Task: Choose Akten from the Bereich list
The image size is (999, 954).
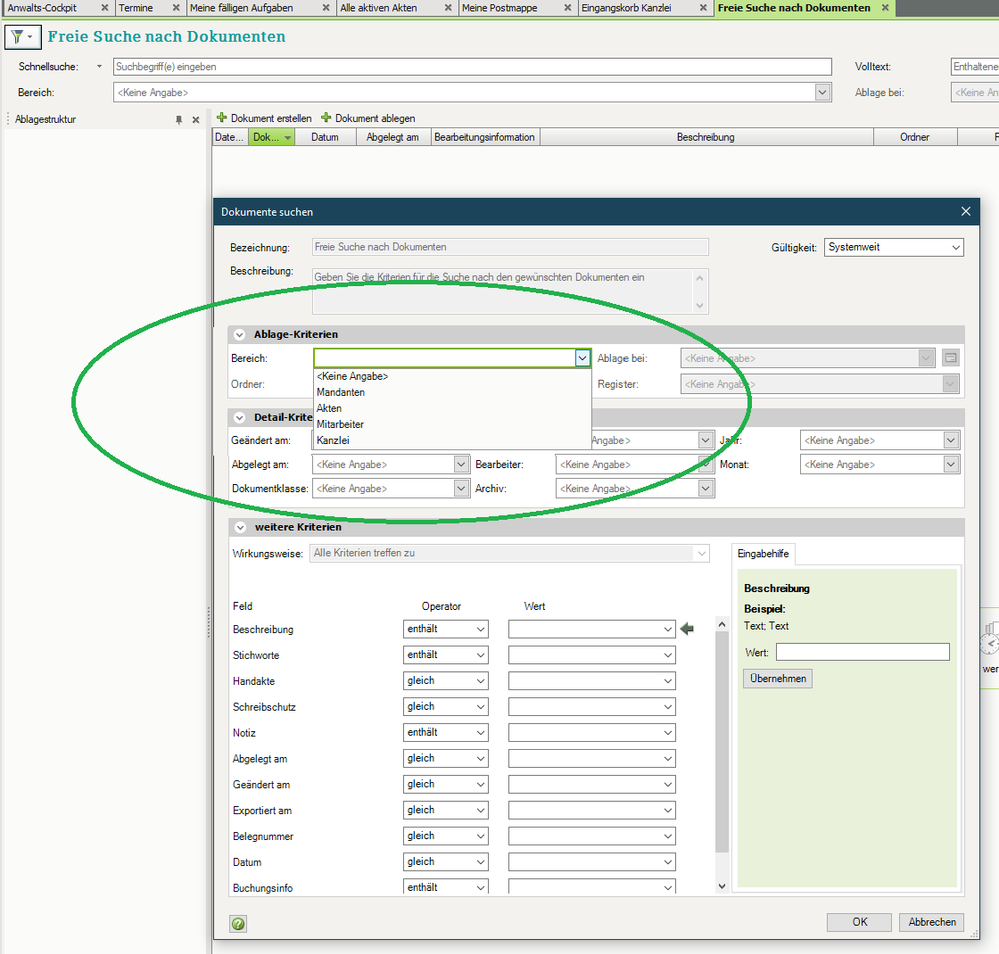Action: tap(452, 408)
